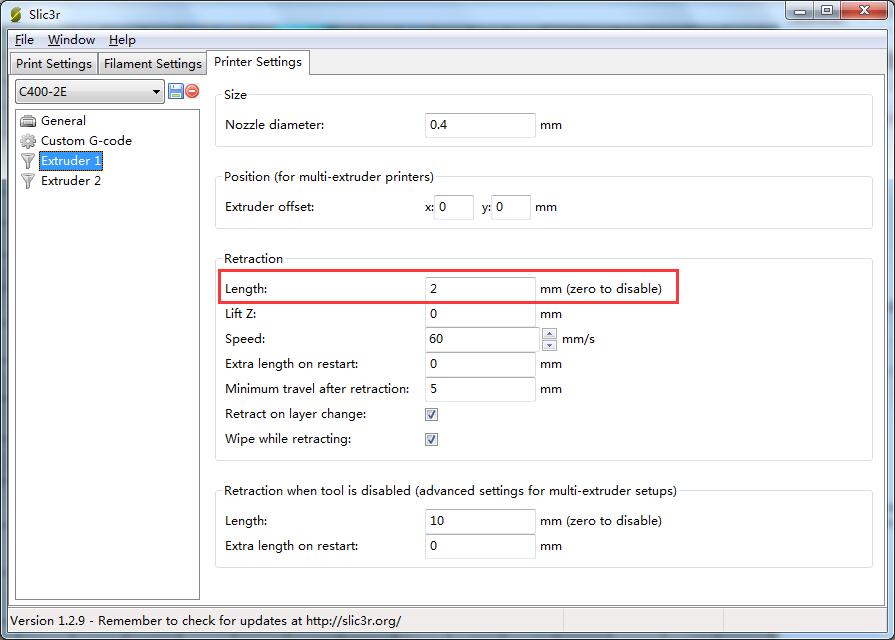Viewport: 895px width, 640px height.
Task: Click the Nozzle diameter input field
Action: [x=480, y=125]
